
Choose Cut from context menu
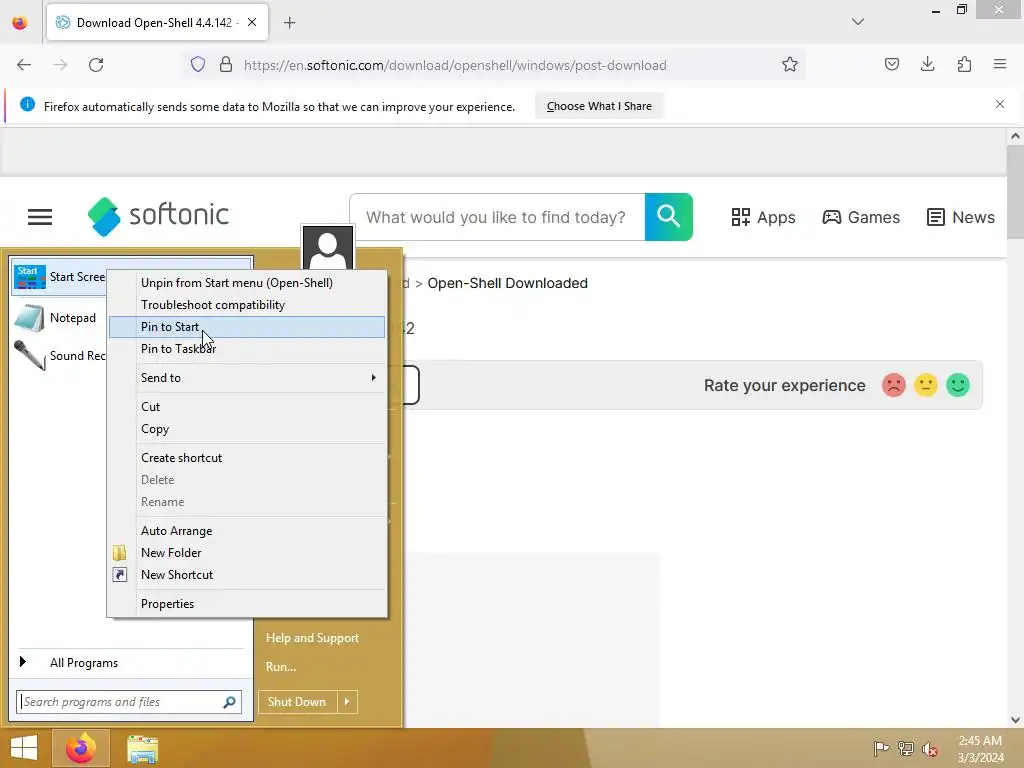pos(248,407)
